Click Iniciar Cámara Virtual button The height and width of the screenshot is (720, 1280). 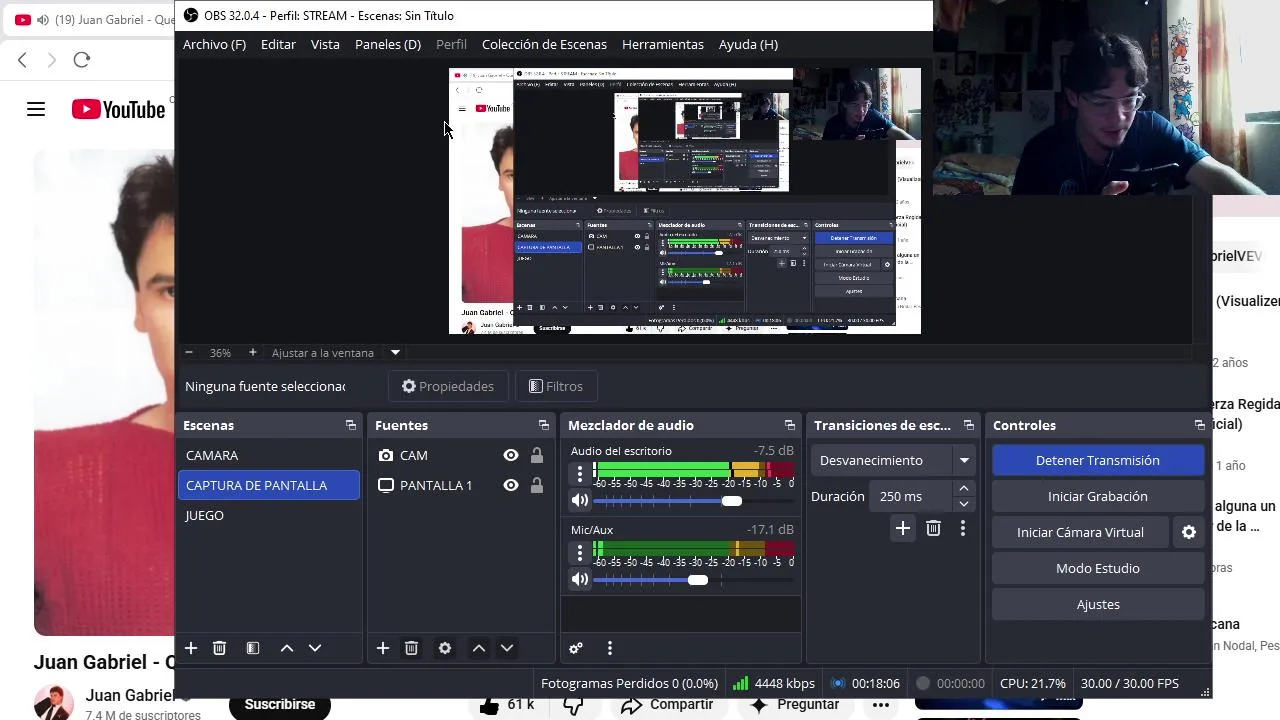[x=1080, y=532]
